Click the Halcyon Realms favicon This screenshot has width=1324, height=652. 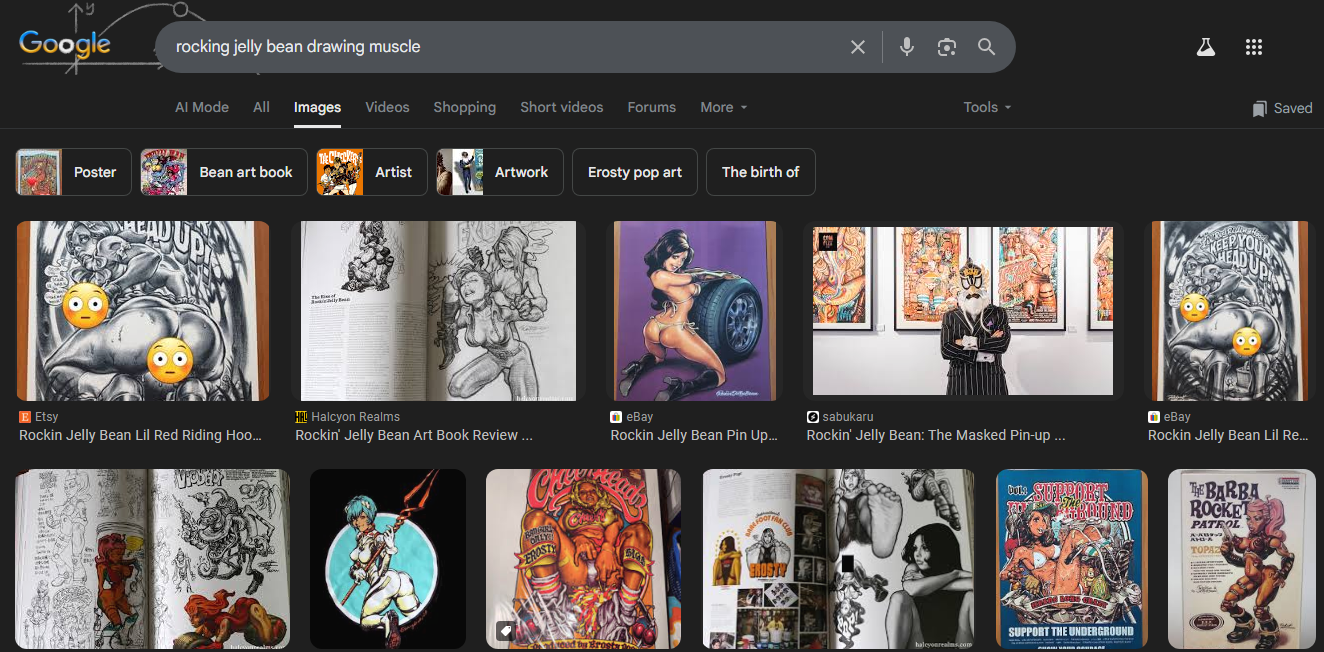[301, 417]
